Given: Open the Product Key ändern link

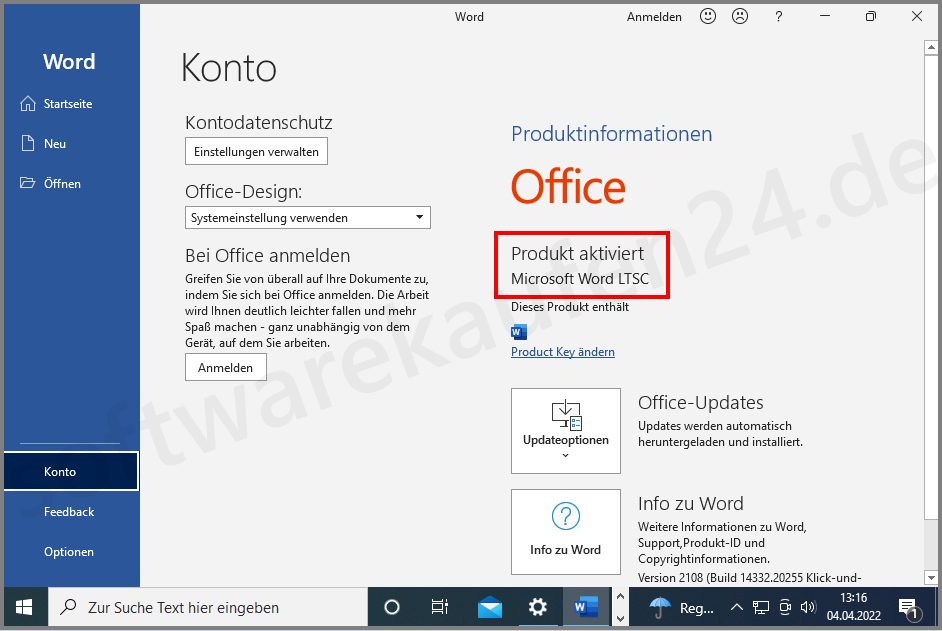Looking at the screenshot, I should click(562, 353).
